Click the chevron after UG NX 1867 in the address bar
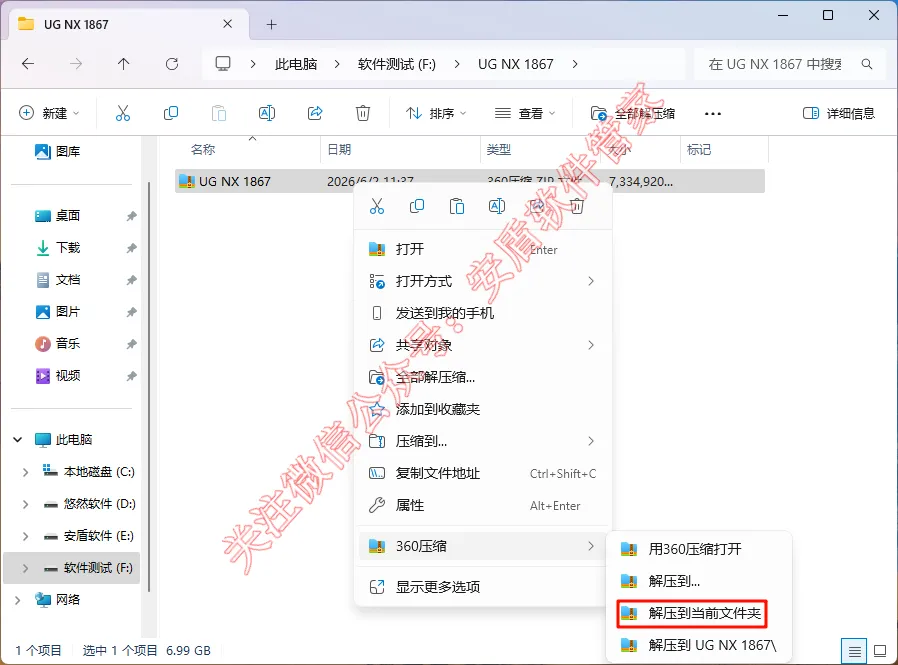The image size is (898, 665). [575, 64]
